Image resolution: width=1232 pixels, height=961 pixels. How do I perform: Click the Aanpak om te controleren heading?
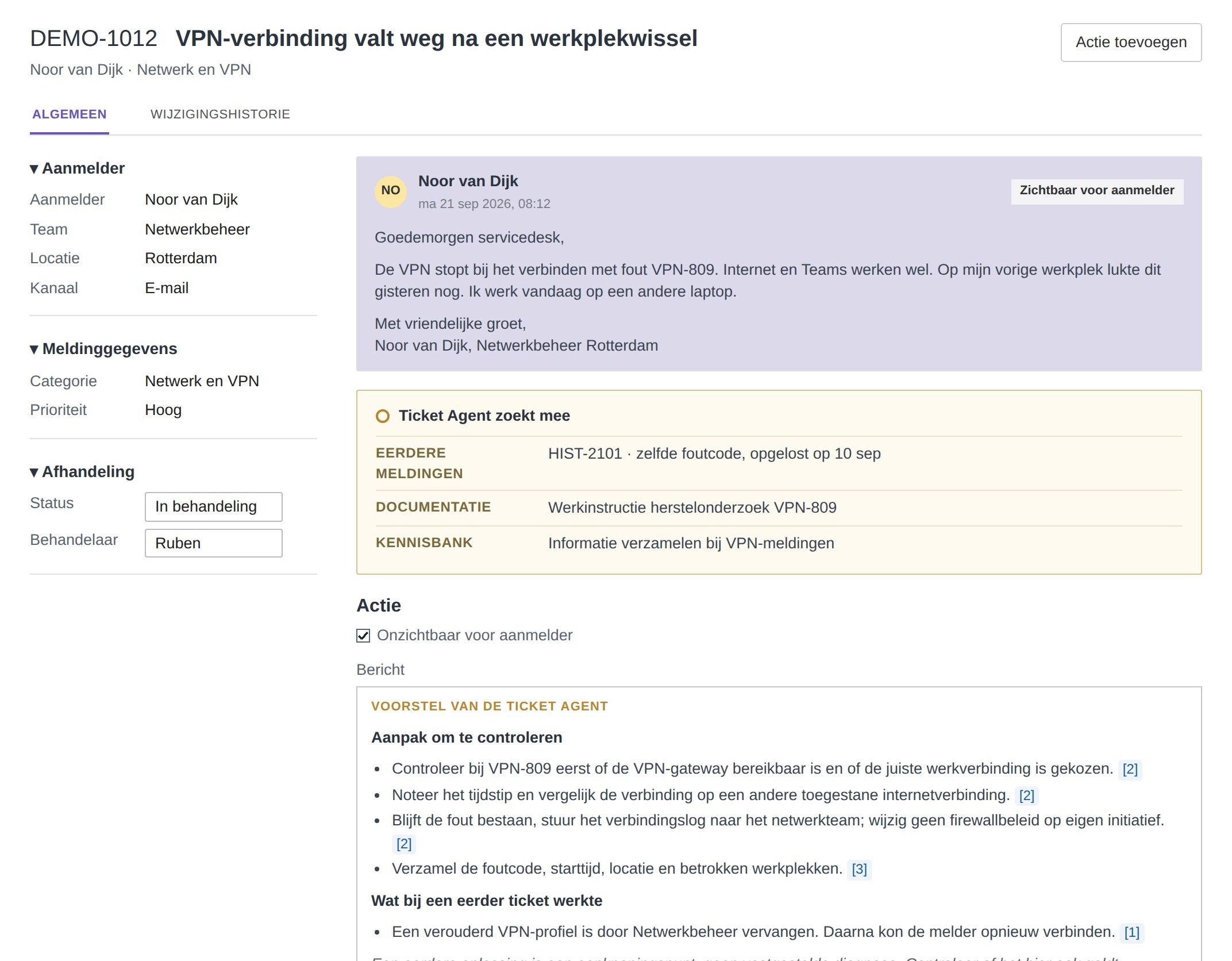click(x=467, y=738)
